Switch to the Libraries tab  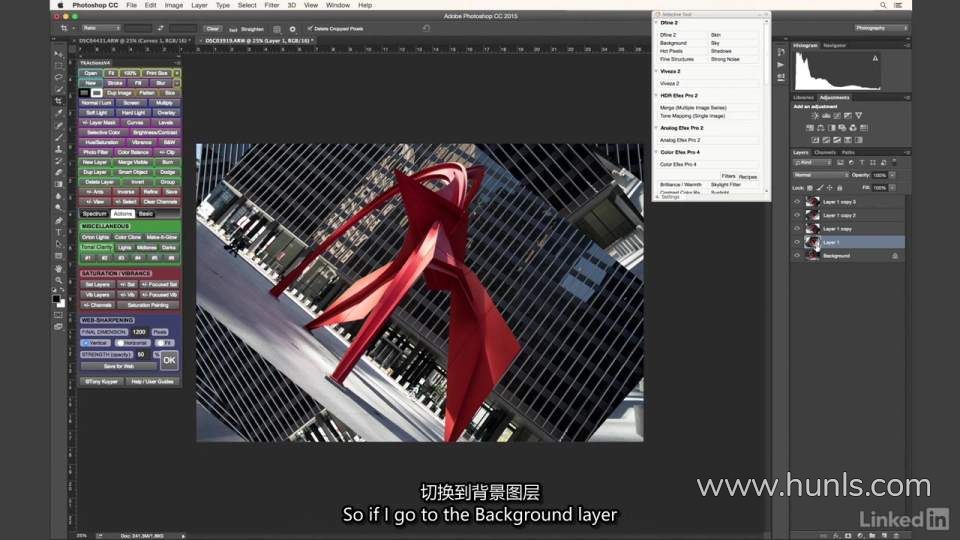tap(803, 97)
